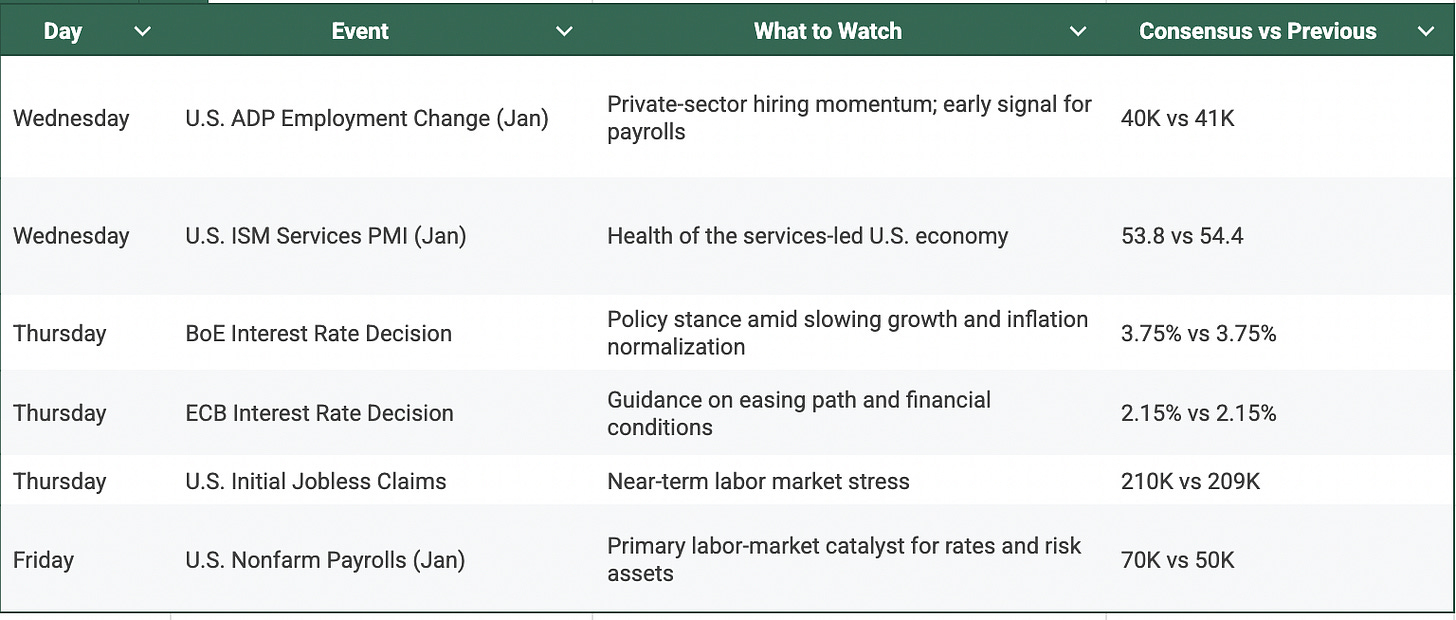Select the Health of services-led U.S. economy cell
This screenshot has height=620, width=1456.
[x=808, y=236]
